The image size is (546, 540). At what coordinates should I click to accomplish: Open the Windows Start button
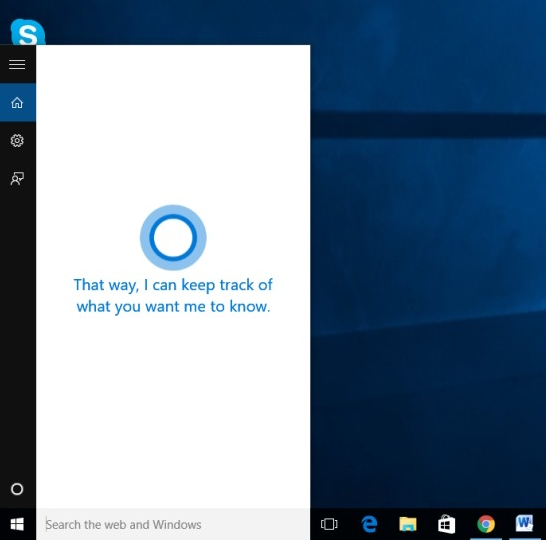pos(17,524)
